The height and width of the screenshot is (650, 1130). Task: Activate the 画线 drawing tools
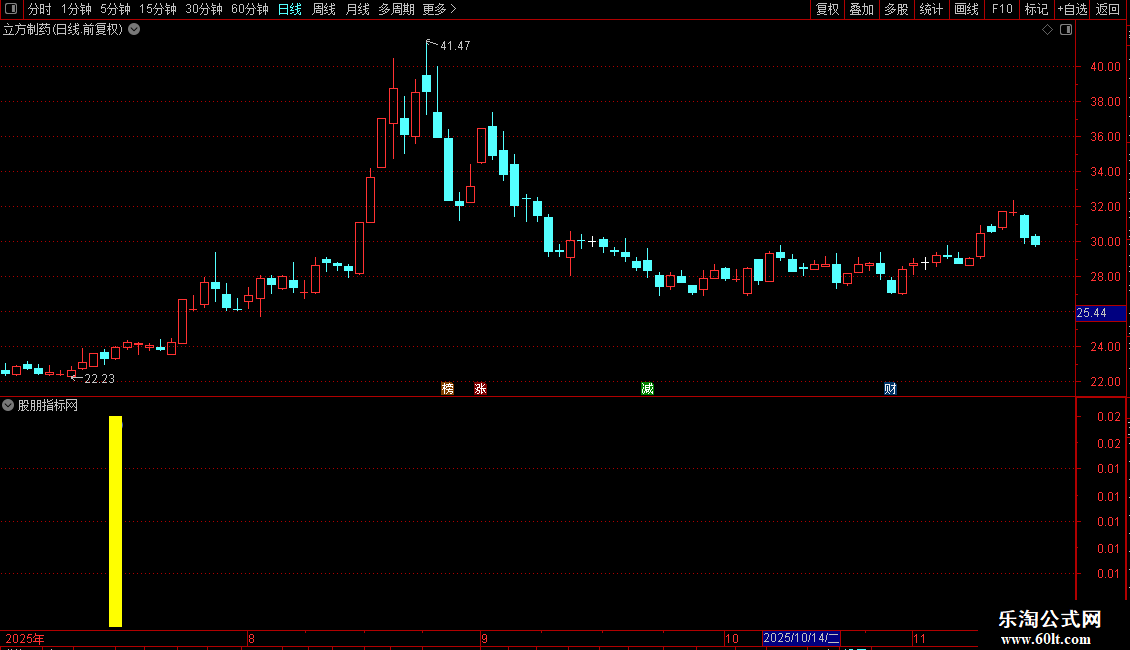(966, 9)
